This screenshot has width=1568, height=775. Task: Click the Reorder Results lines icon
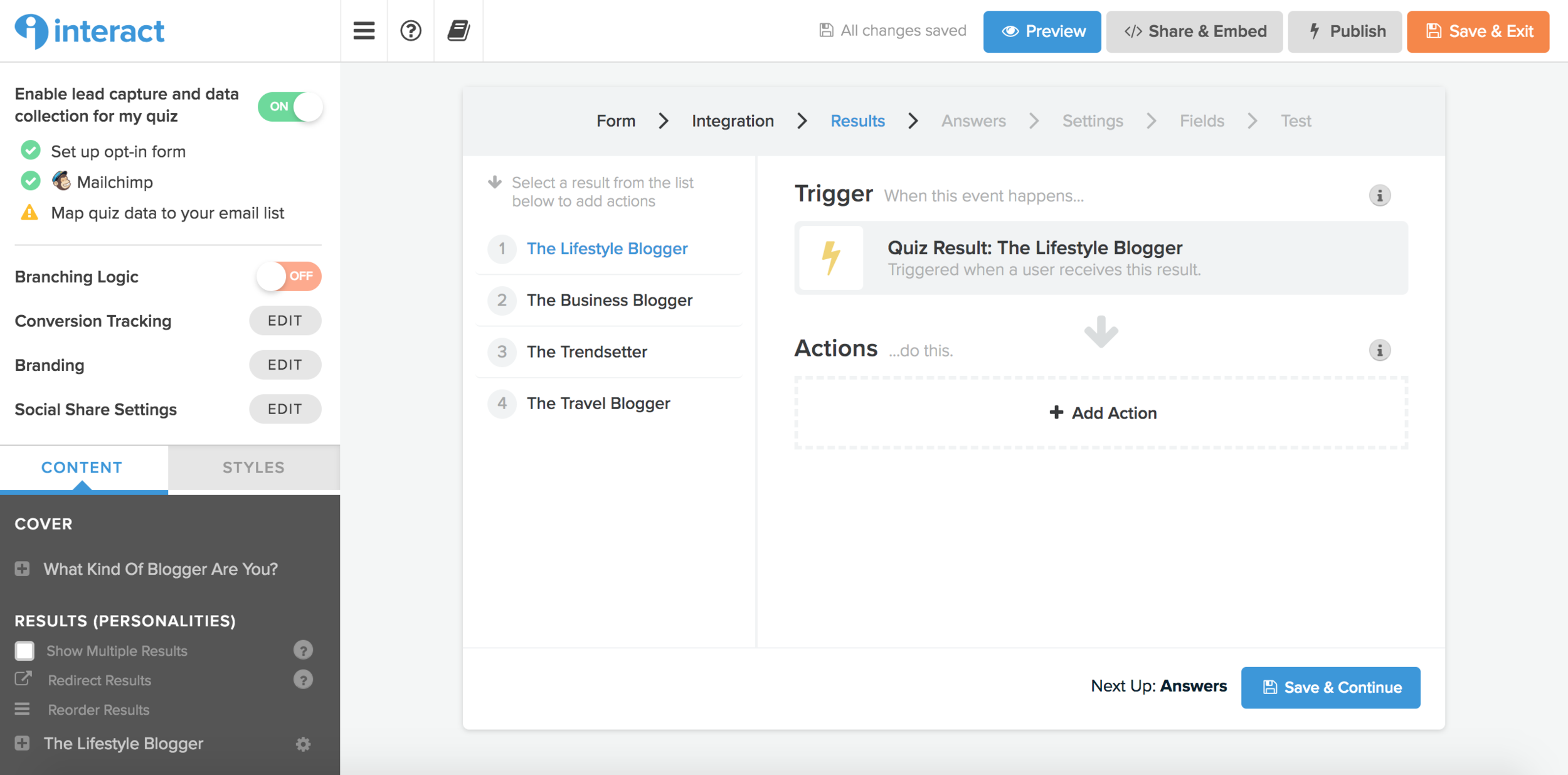(x=23, y=709)
